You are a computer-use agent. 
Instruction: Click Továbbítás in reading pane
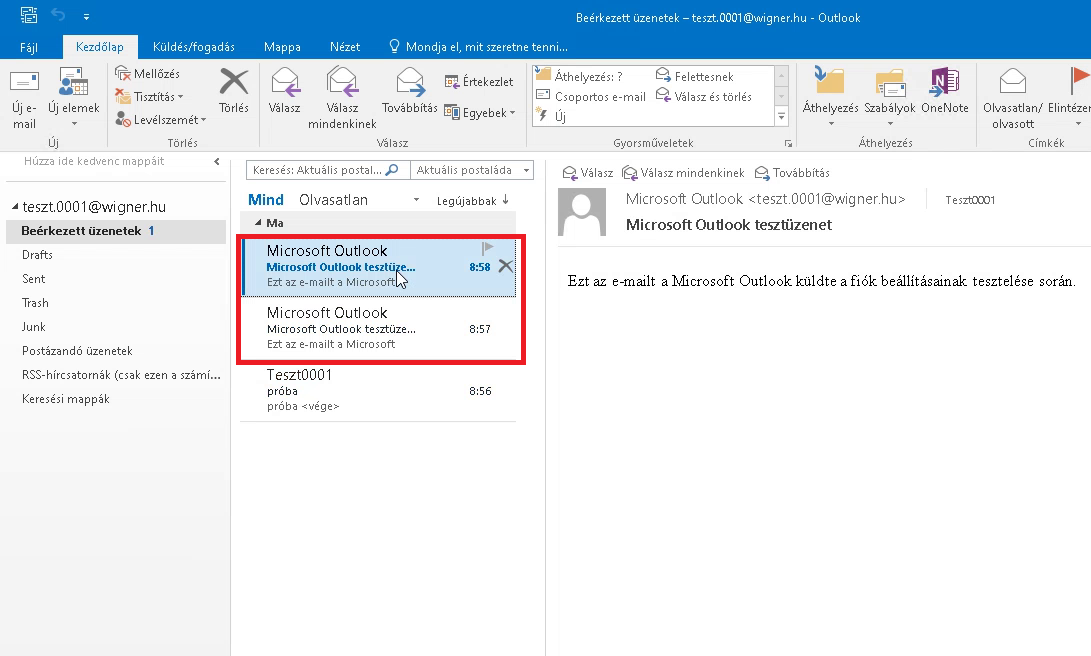(792, 173)
